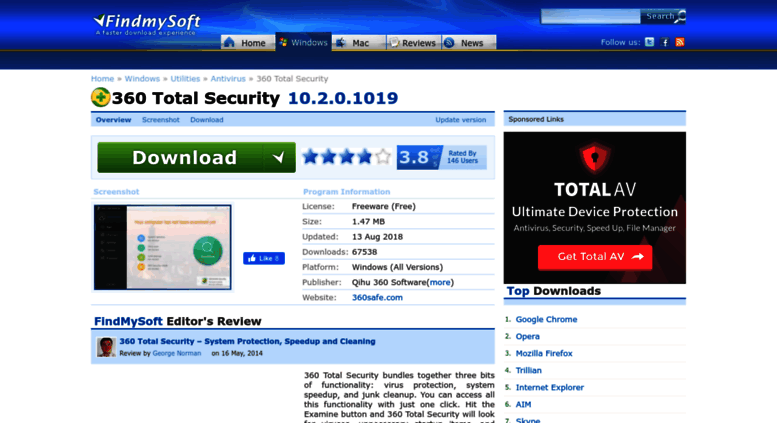Open the Home navigation tab
Image resolution: width=777 pixels, height=423 pixels.
[x=247, y=43]
